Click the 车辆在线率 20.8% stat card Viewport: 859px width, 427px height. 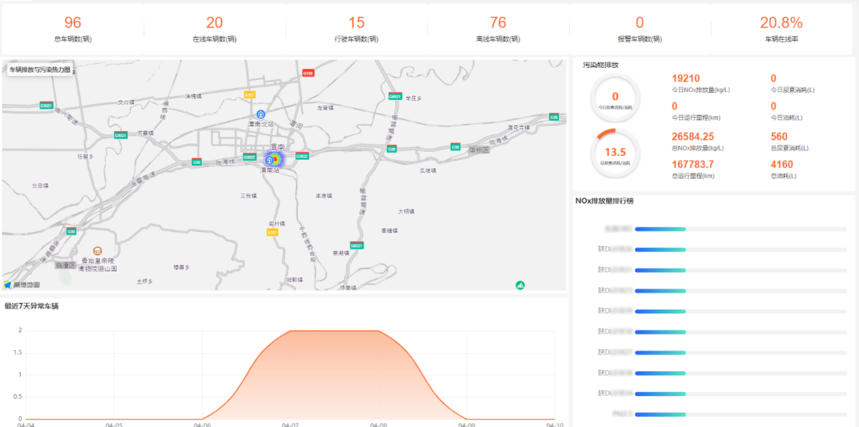coord(781,28)
